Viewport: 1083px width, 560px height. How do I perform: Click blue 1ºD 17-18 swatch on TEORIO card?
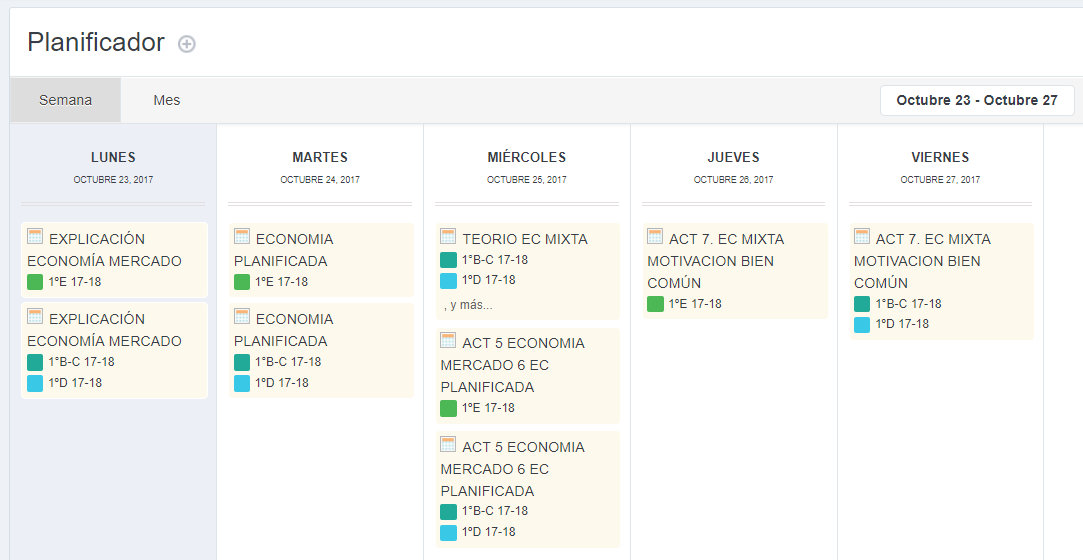click(448, 280)
